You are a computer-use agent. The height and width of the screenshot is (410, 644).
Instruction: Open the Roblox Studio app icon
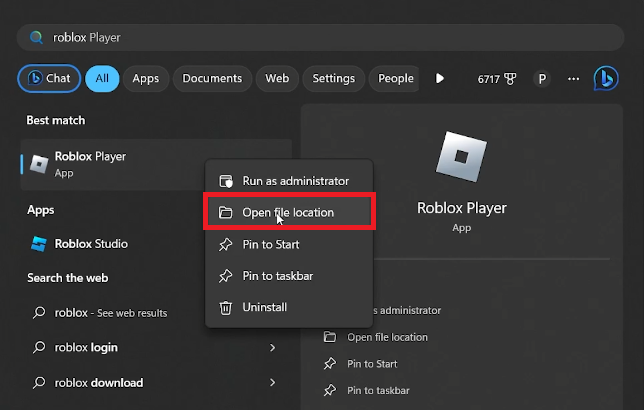(x=39, y=244)
